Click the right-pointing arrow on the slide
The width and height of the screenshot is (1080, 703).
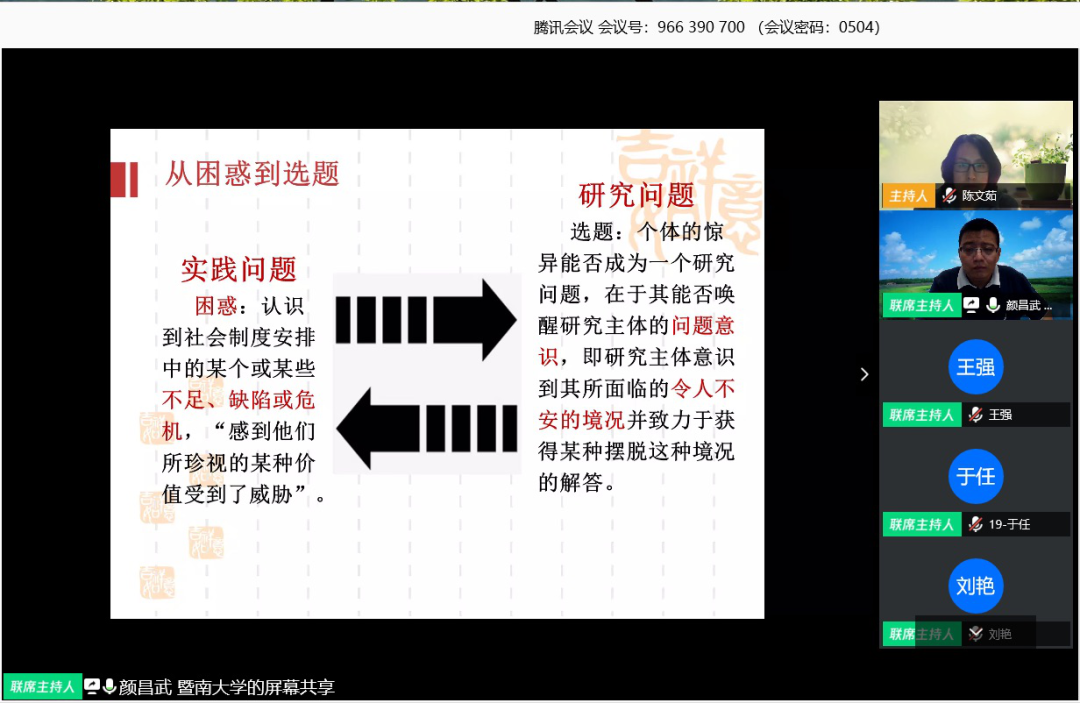pos(426,320)
